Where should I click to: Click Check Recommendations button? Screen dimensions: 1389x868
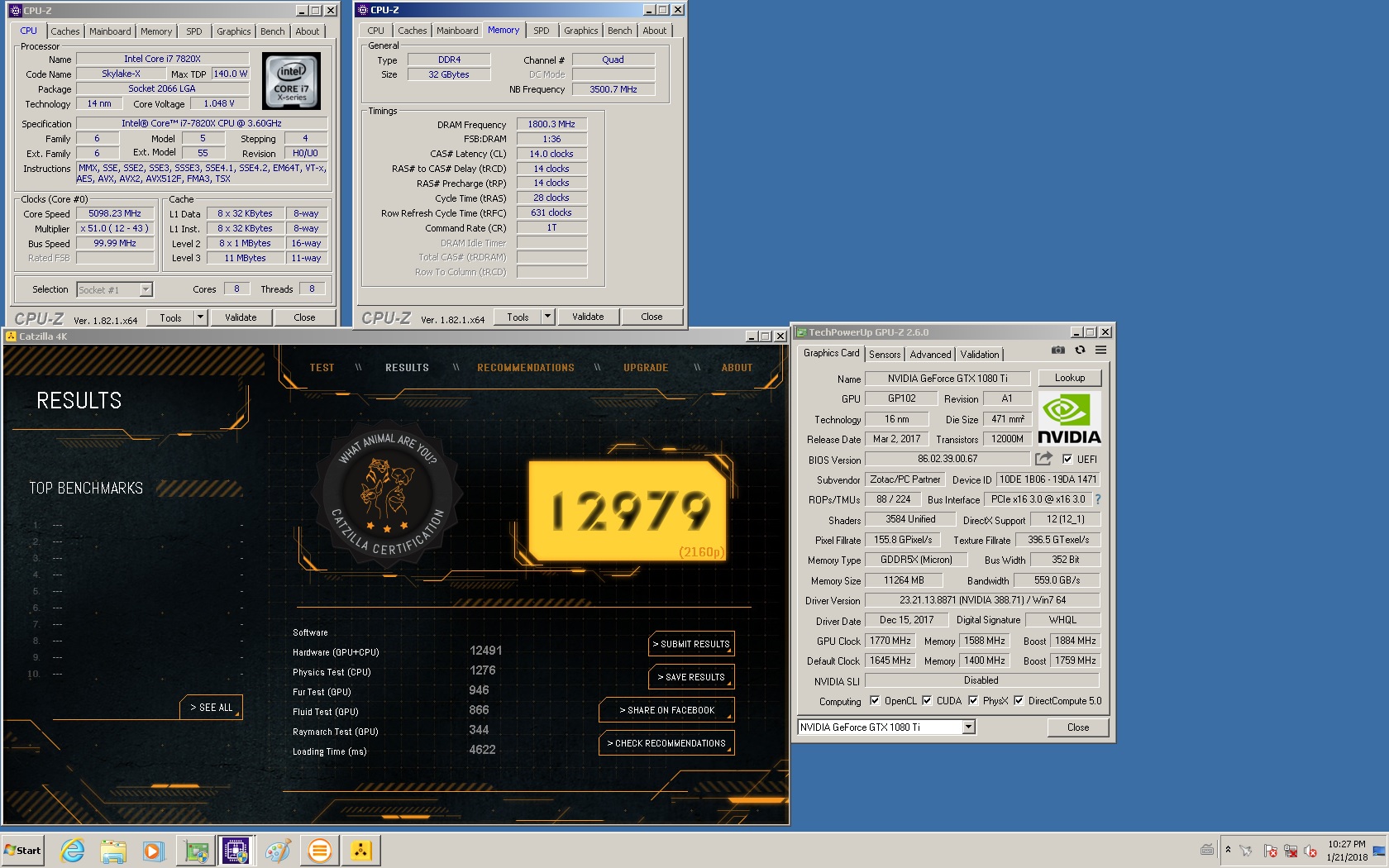pyautogui.click(x=666, y=743)
